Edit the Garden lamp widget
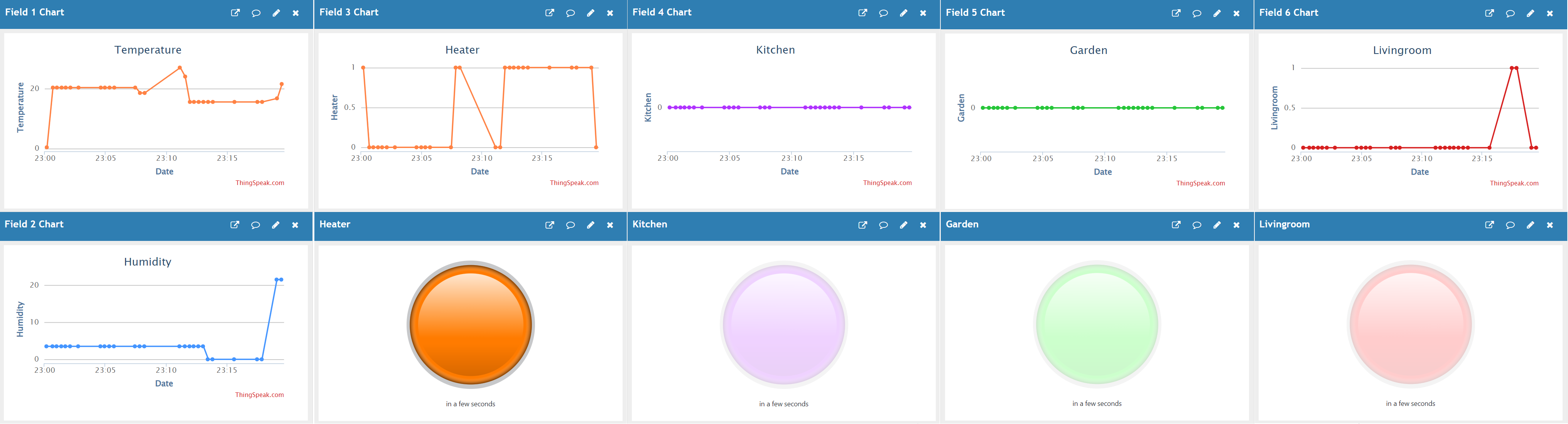Viewport: 1568px width, 424px height. 1217,225
